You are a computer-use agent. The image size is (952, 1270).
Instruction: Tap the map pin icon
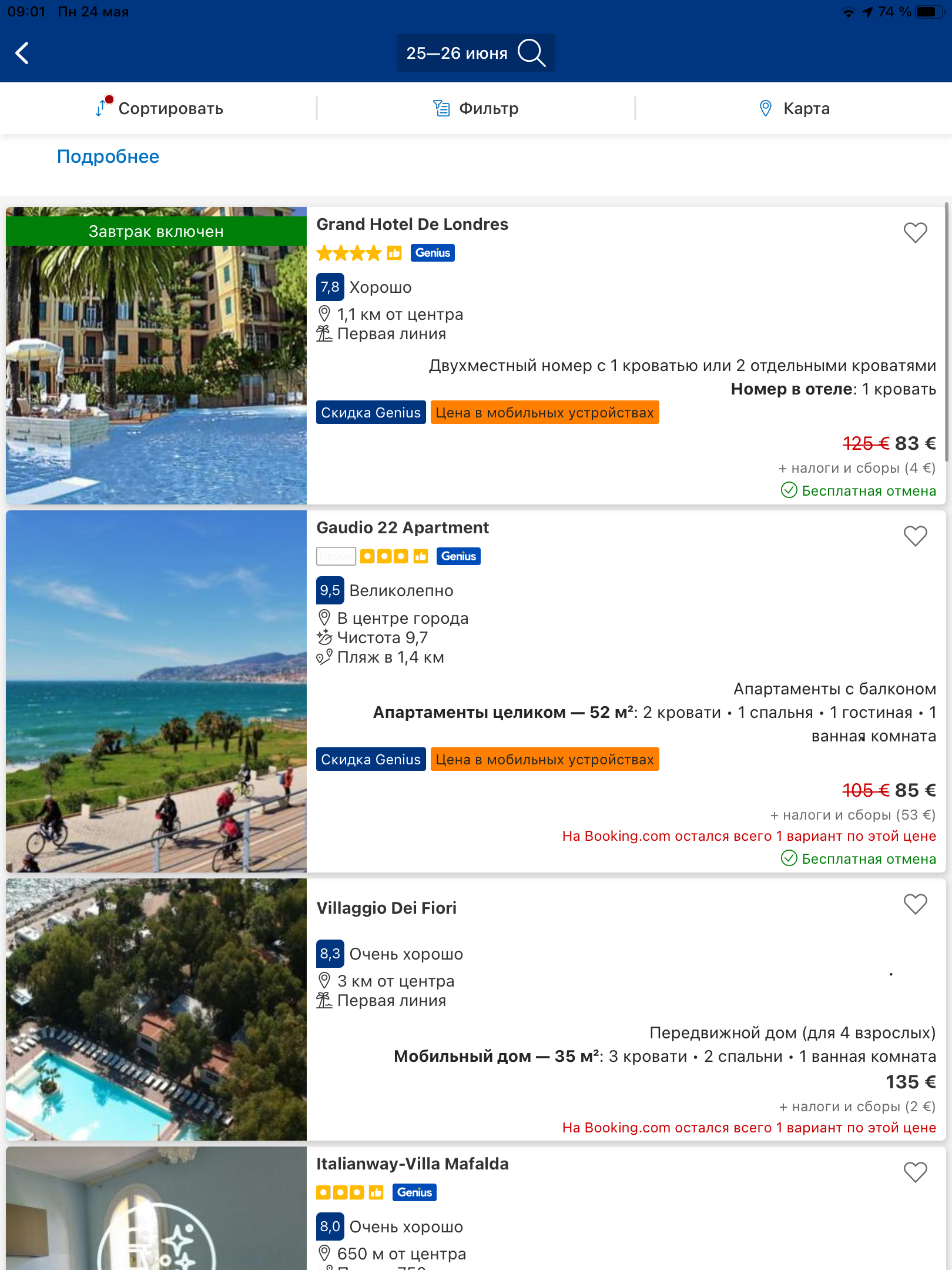click(x=765, y=108)
